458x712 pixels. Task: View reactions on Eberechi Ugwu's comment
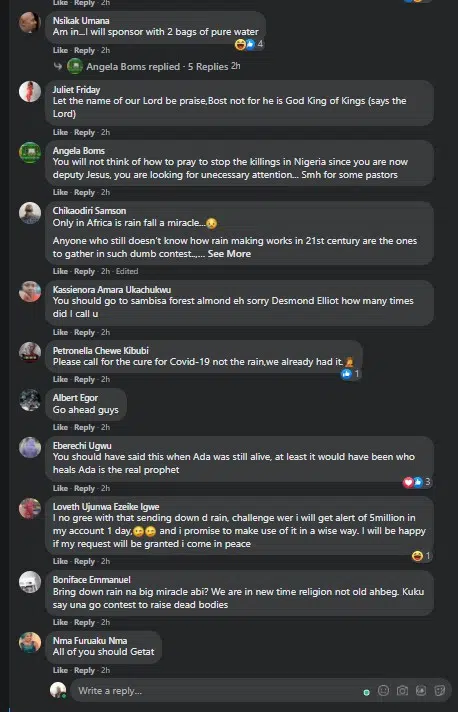coord(417,482)
